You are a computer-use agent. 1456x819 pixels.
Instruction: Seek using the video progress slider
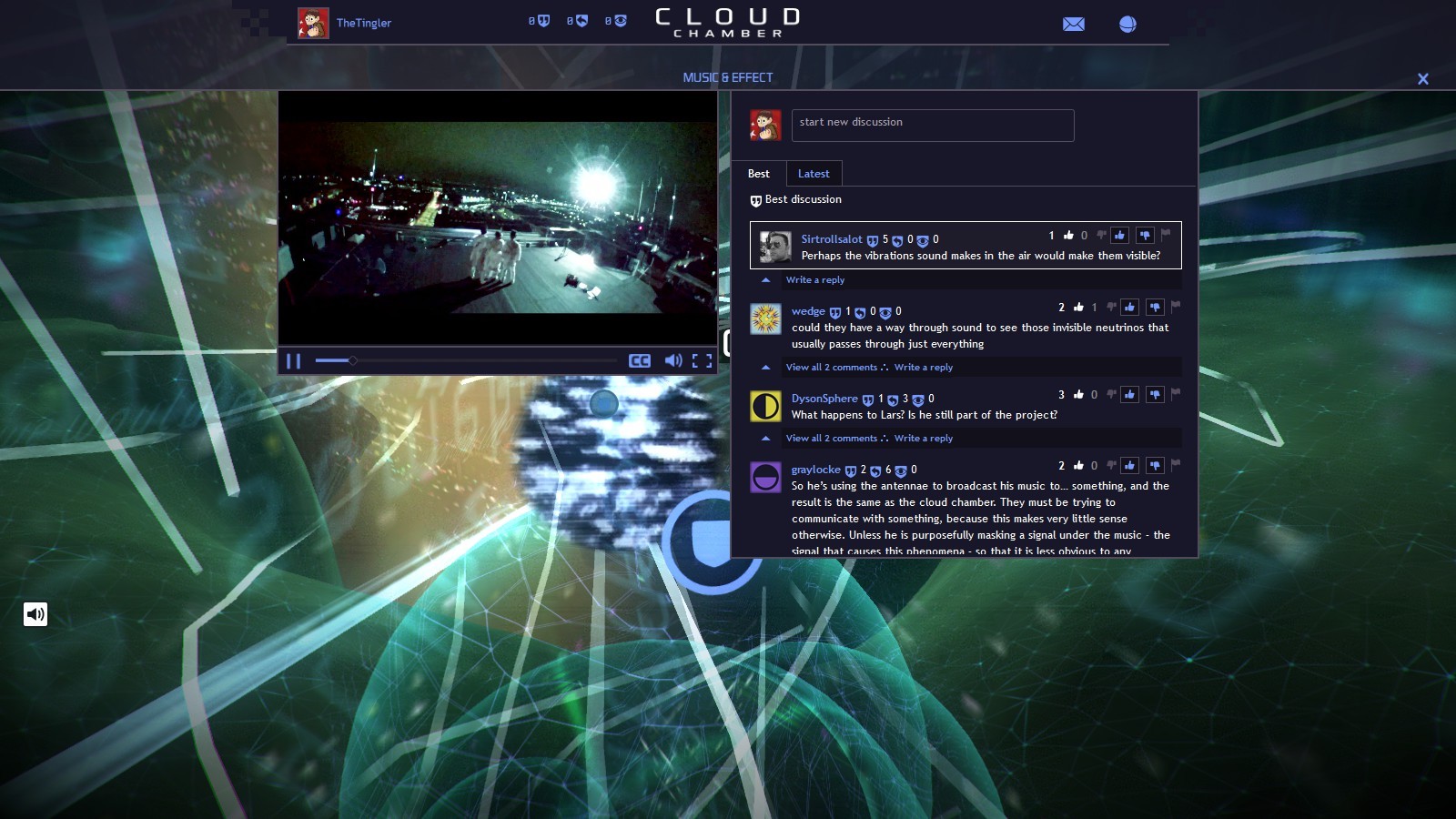(465, 361)
